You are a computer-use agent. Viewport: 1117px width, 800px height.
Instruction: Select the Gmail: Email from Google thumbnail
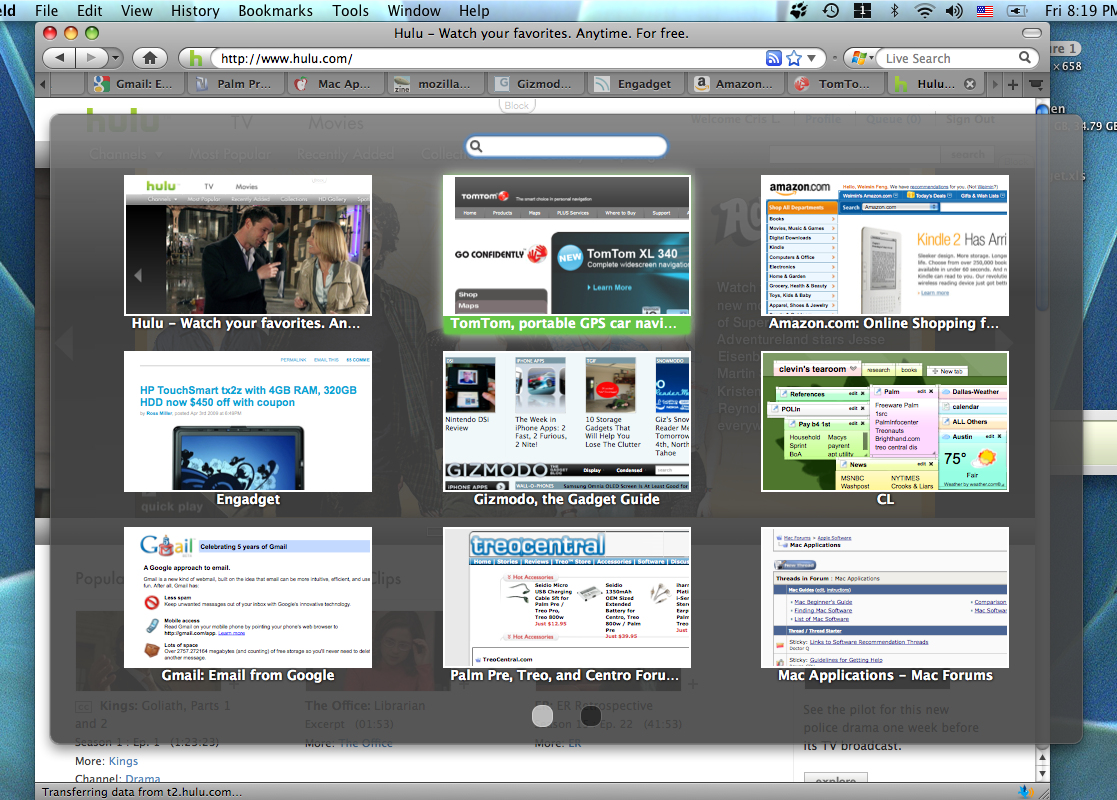click(x=248, y=597)
